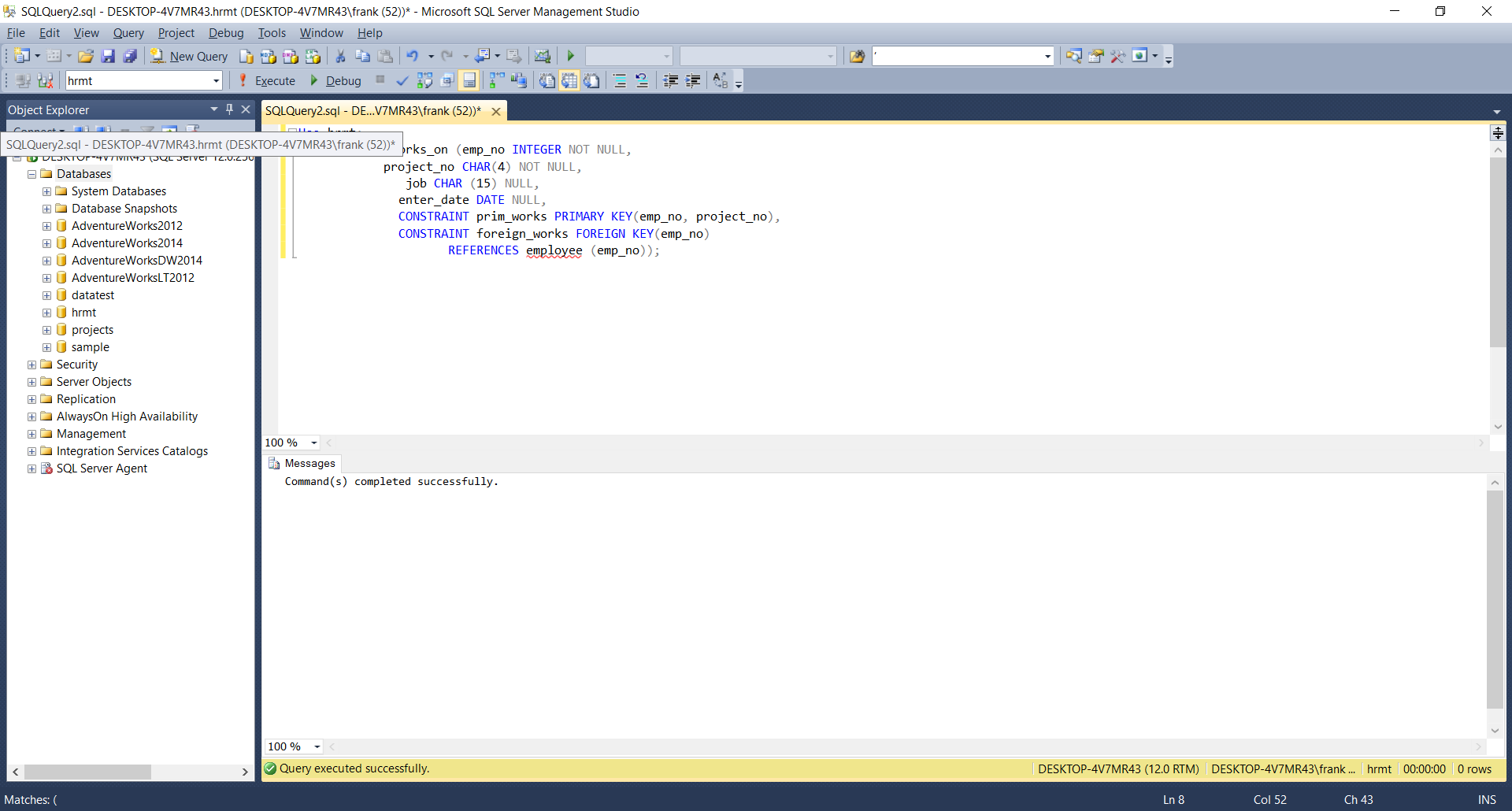Viewport: 1512px width, 811px height.
Task: Select the Messages results tab
Action: click(302, 463)
